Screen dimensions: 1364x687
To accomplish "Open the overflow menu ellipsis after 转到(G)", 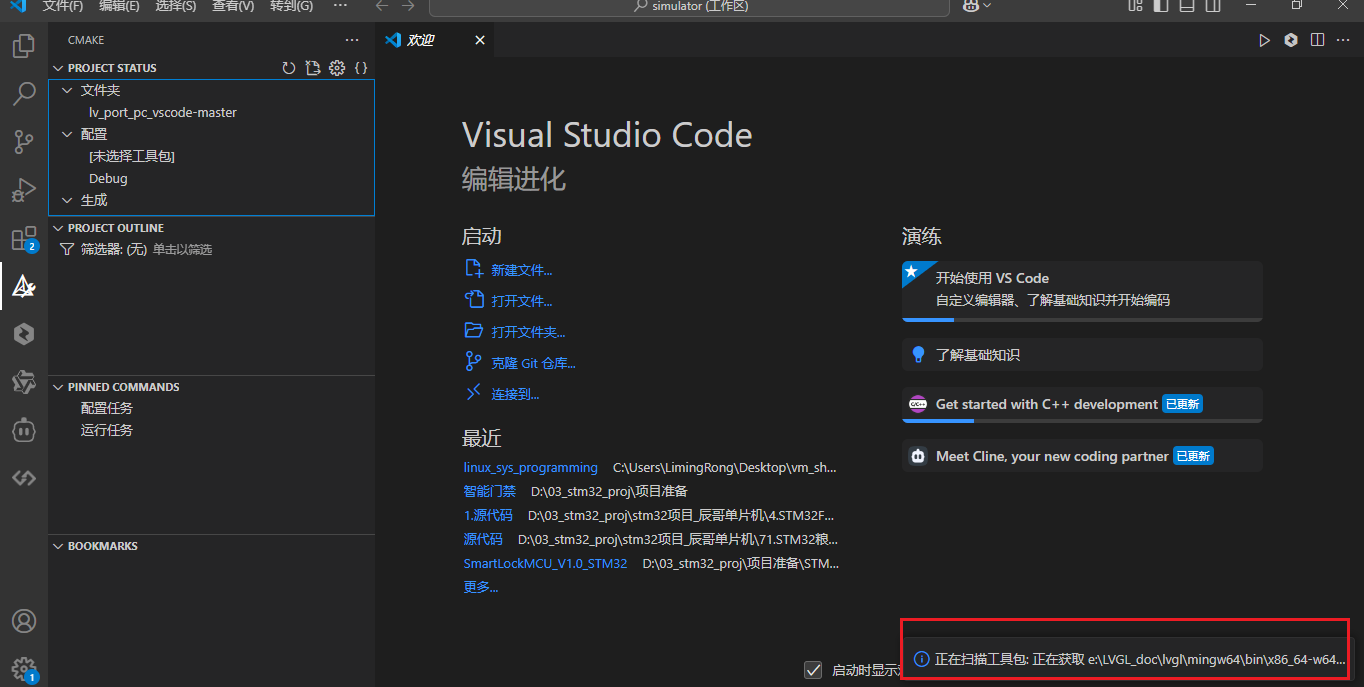I will pyautogui.click(x=340, y=6).
